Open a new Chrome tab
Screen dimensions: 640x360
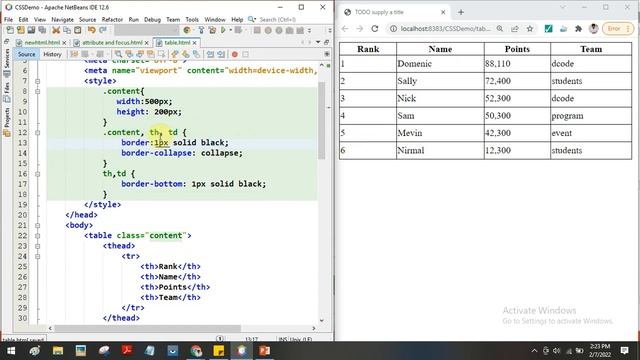point(461,12)
